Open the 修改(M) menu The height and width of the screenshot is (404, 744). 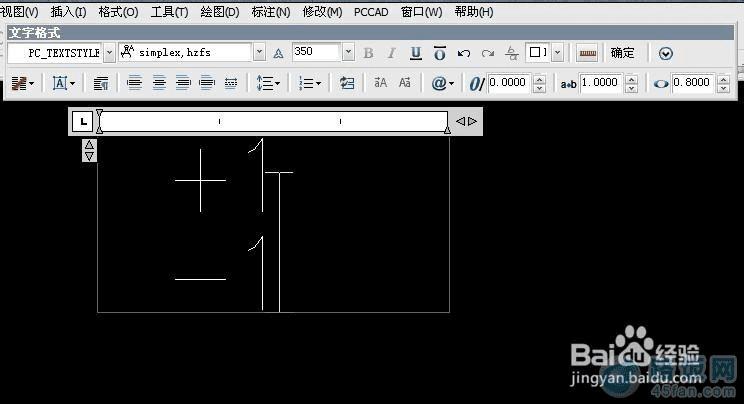[x=322, y=12]
